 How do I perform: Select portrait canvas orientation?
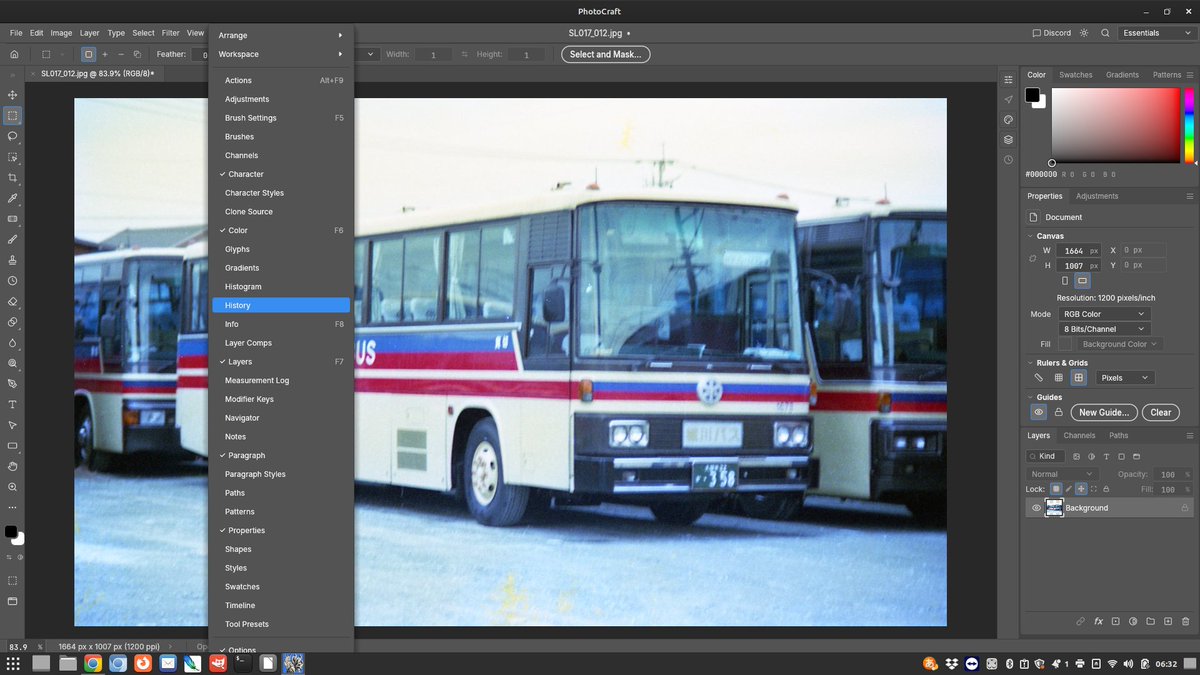(x=1064, y=281)
